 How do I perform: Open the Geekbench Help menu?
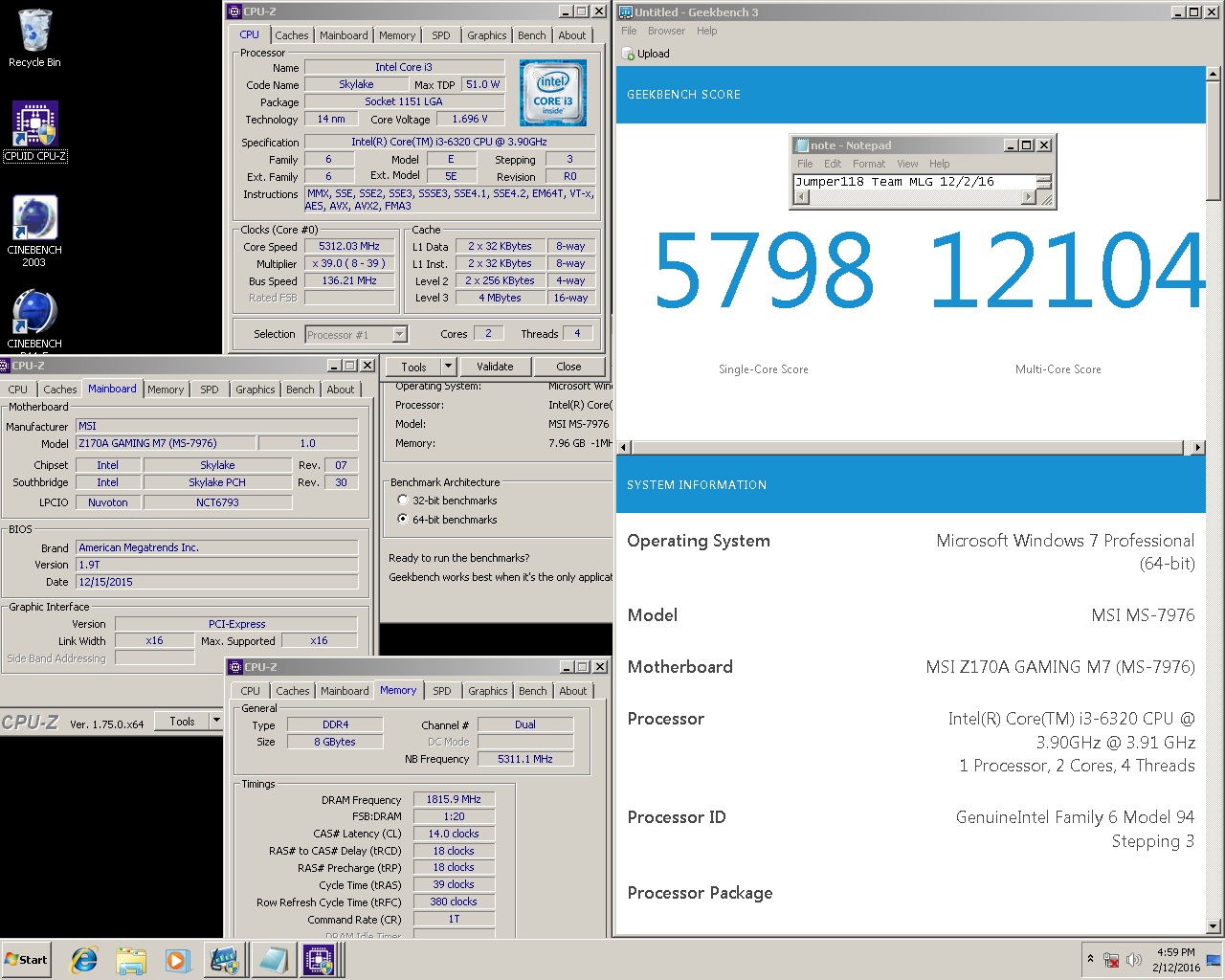coord(707,31)
